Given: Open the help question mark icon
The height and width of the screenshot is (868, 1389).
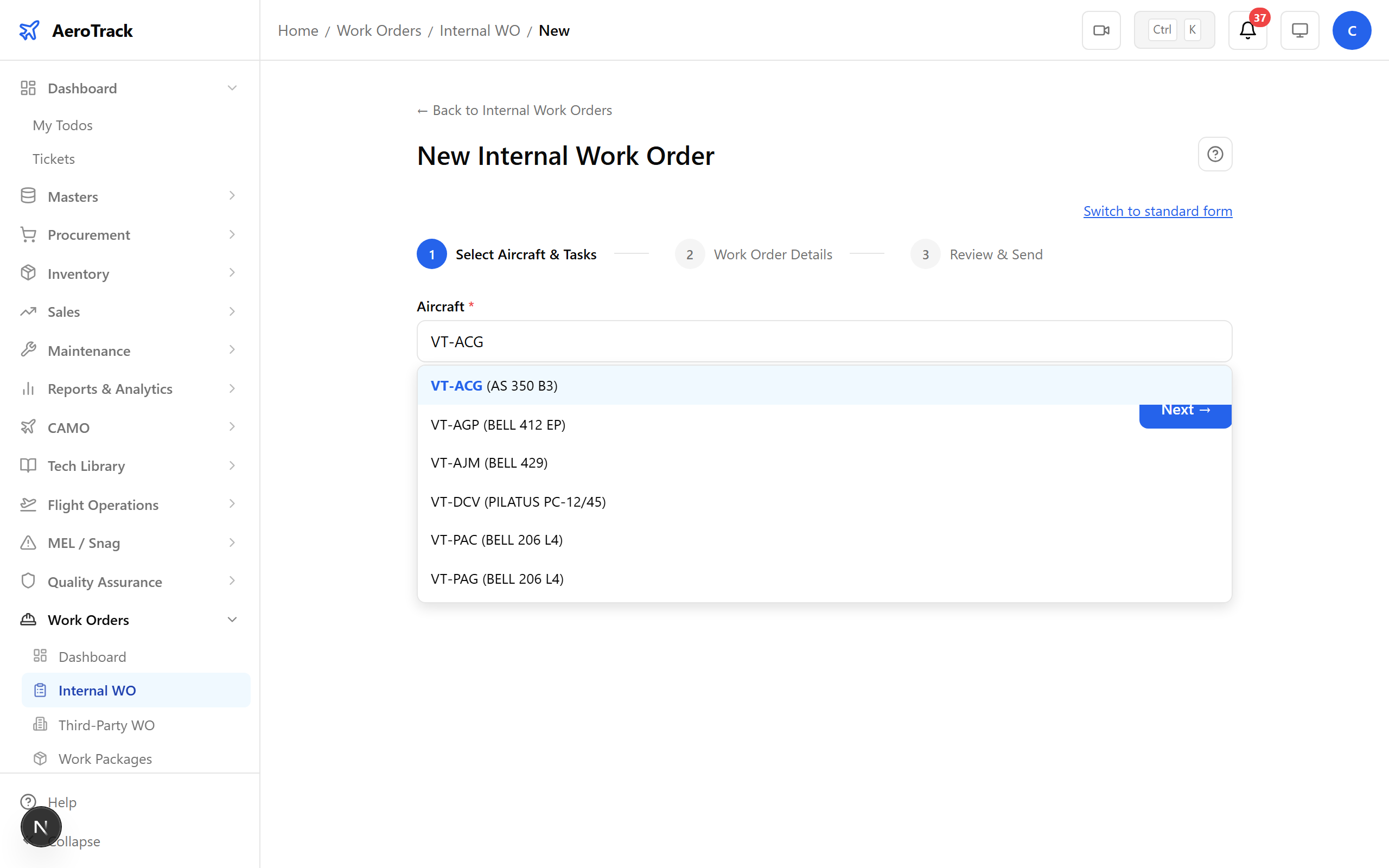Looking at the screenshot, I should [x=1214, y=154].
